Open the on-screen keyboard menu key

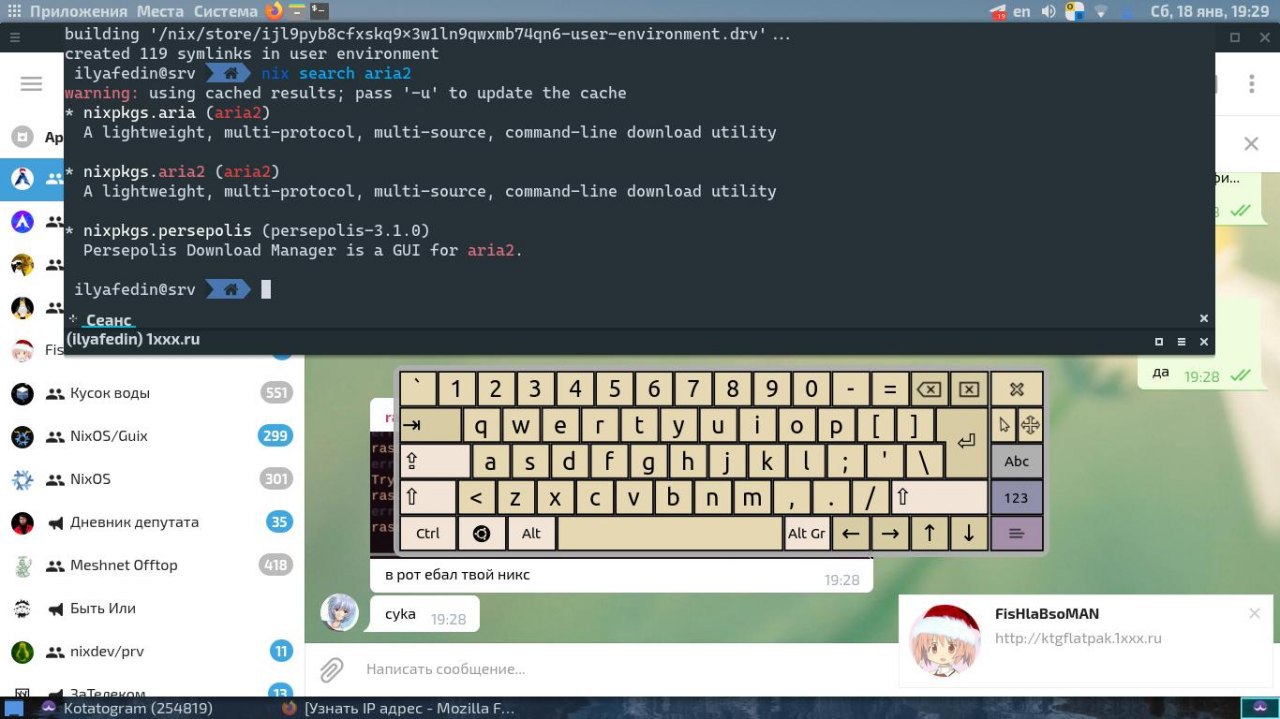tap(1016, 533)
